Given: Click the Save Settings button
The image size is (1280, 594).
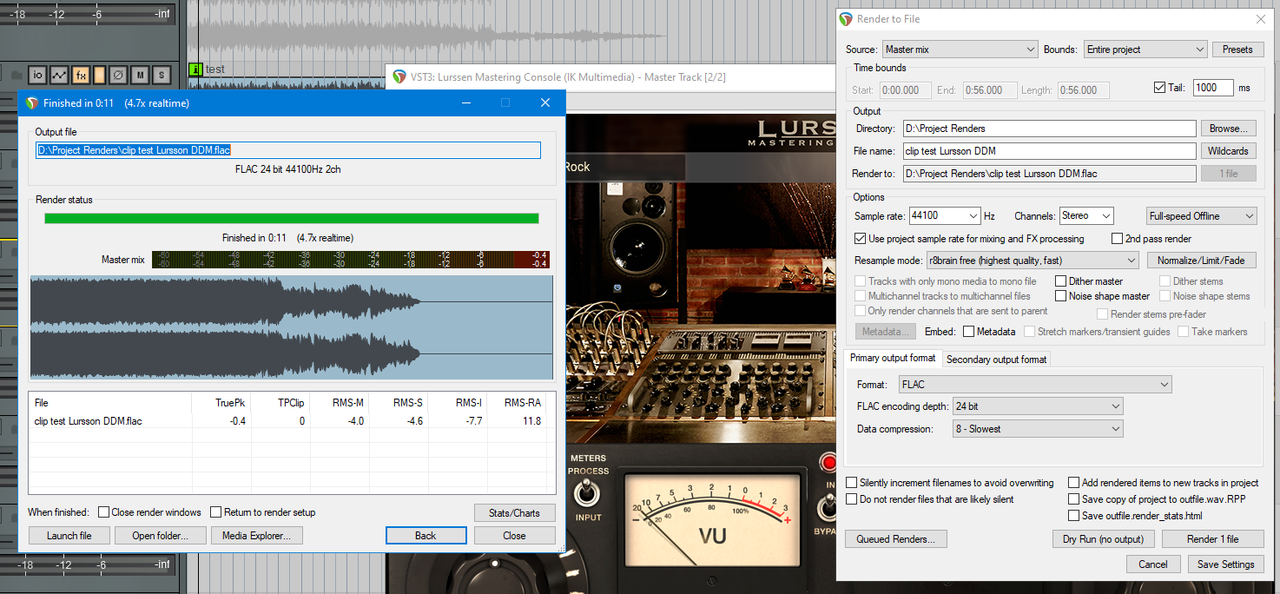Looking at the screenshot, I should tap(1225, 564).
